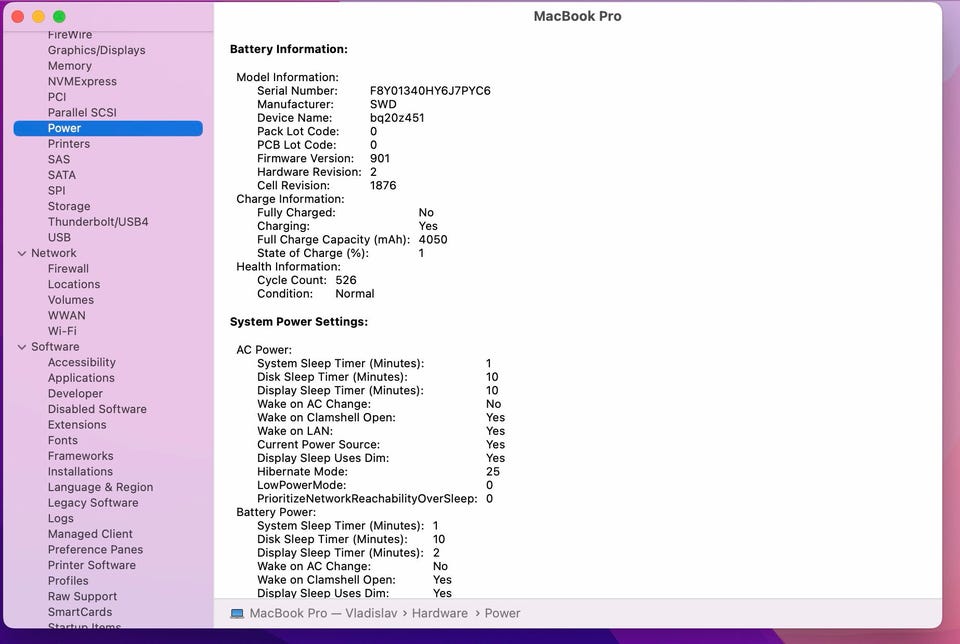Select PCI in the sidebar
This screenshot has width=960, height=644.
(x=57, y=97)
